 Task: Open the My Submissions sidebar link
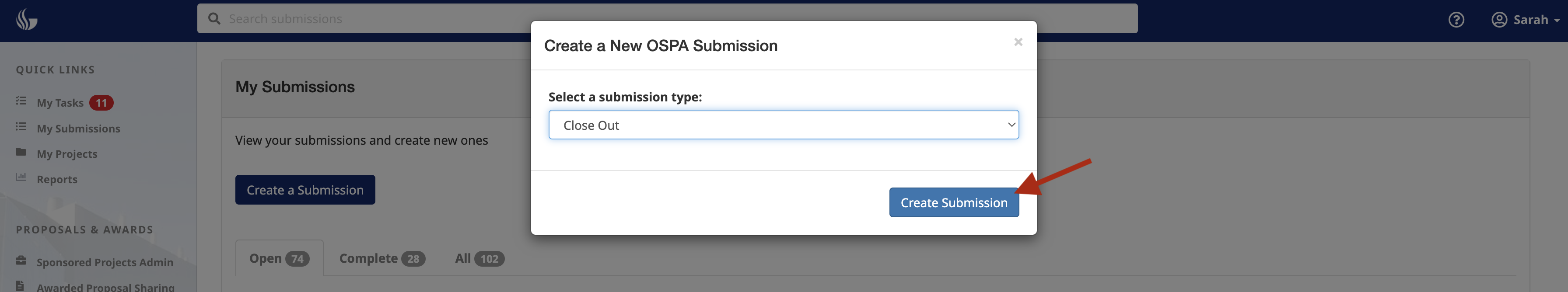pyautogui.click(x=78, y=129)
